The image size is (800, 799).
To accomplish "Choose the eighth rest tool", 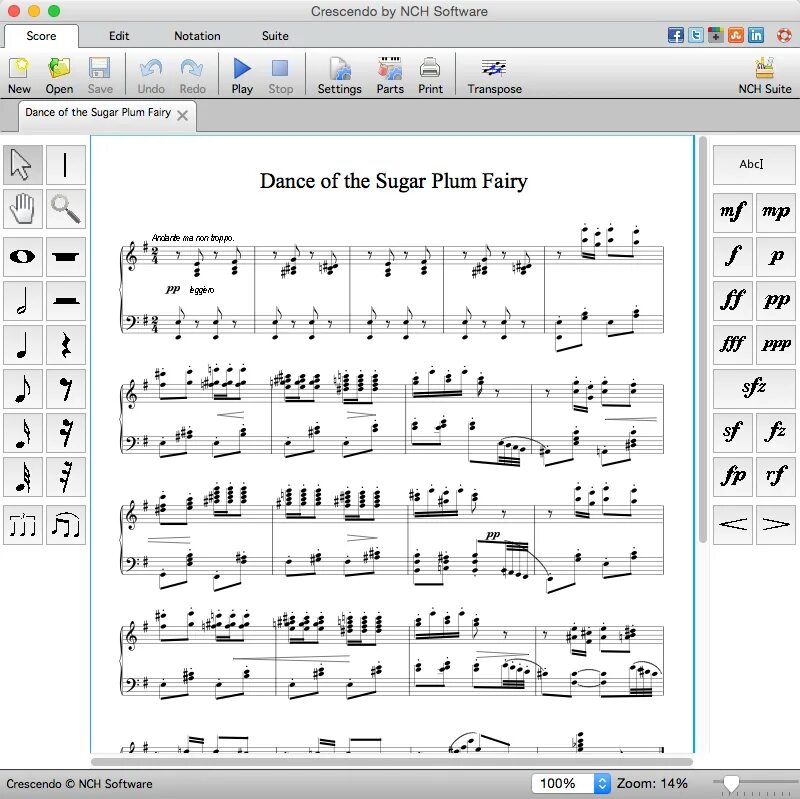I will (x=66, y=389).
